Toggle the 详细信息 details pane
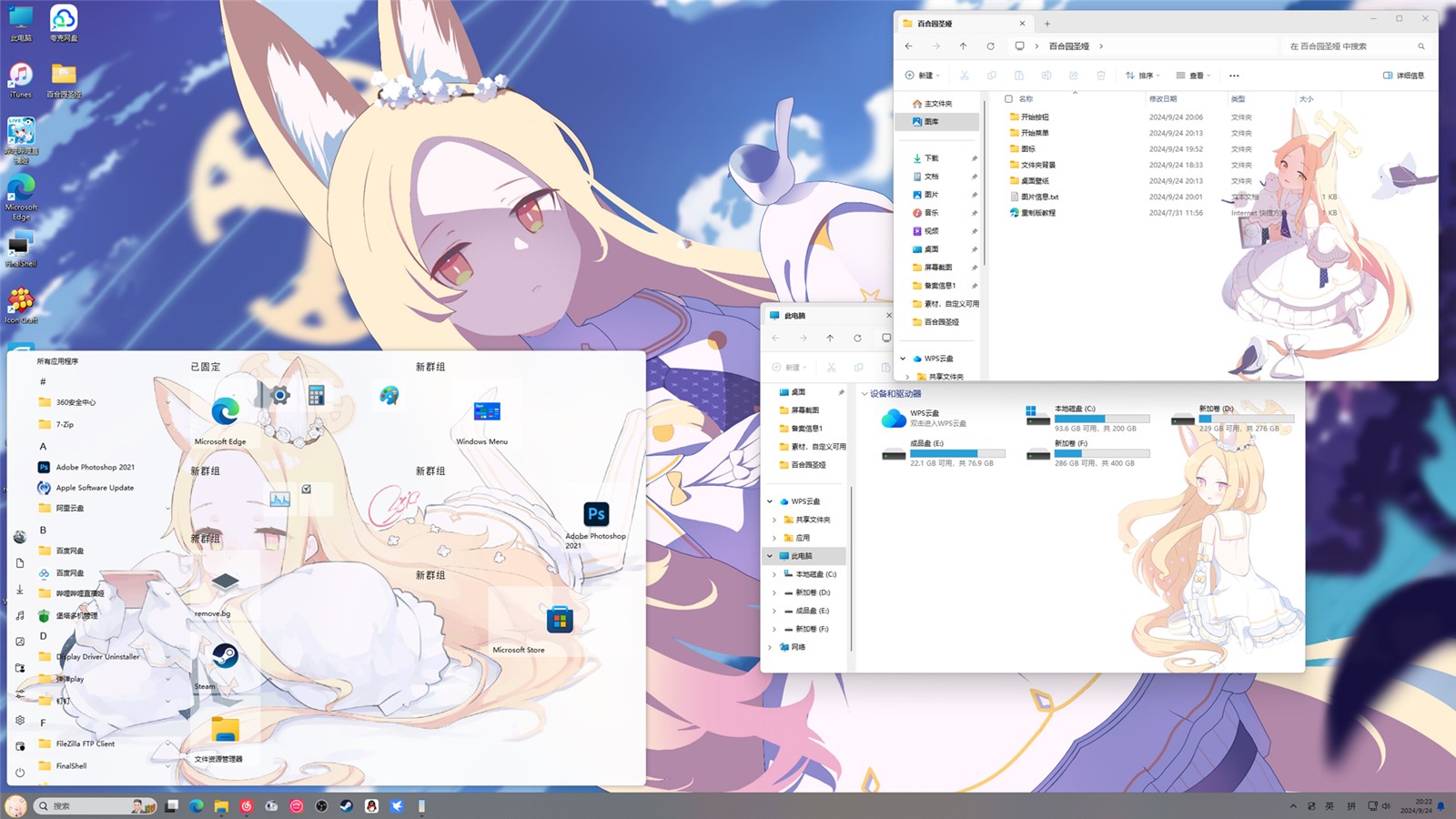1456x819 pixels. click(1403, 76)
